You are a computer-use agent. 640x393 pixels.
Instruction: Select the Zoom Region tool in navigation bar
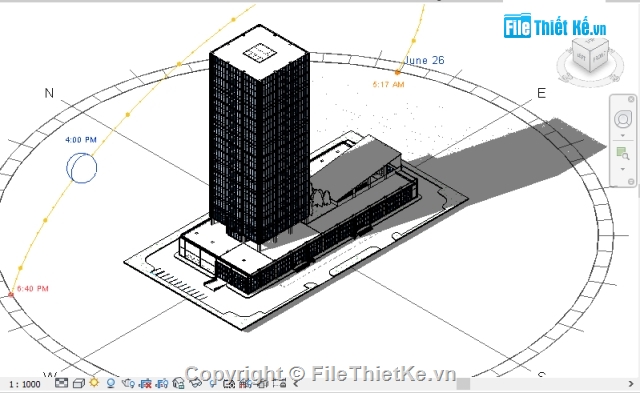click(x=622, y=153)
